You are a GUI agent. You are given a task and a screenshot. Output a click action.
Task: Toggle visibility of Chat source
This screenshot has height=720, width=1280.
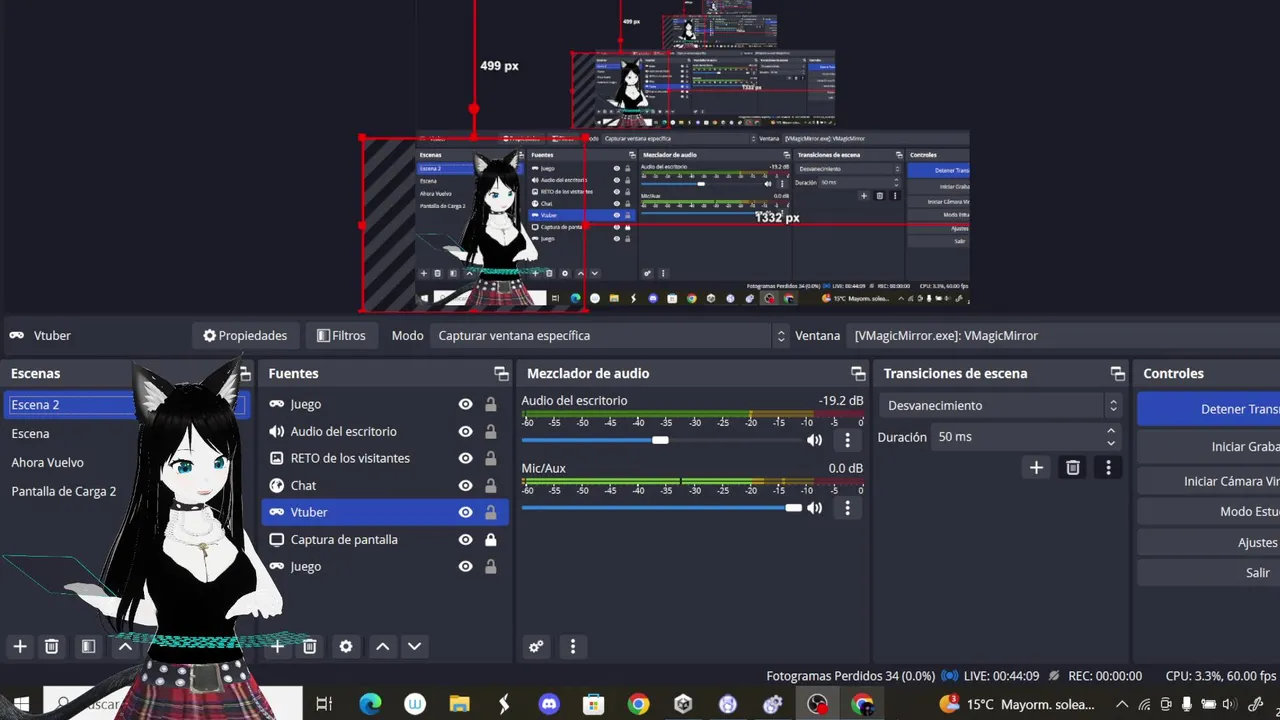465,485
